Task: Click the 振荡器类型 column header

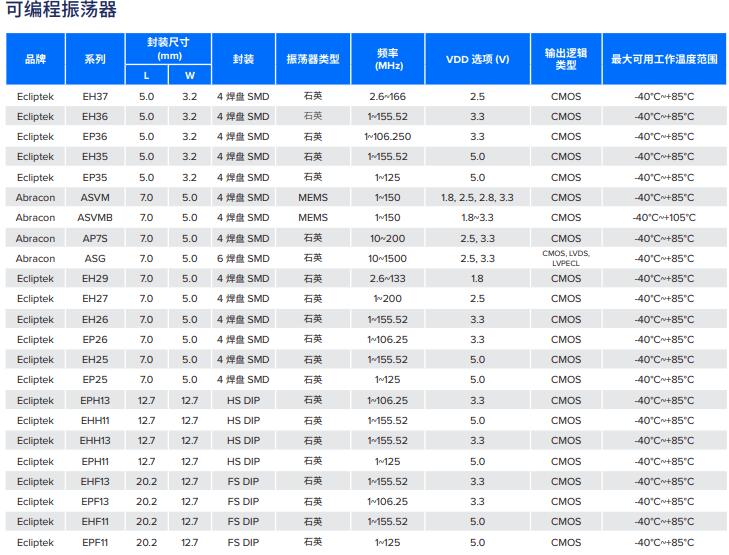Action: (x=312, y=59)
